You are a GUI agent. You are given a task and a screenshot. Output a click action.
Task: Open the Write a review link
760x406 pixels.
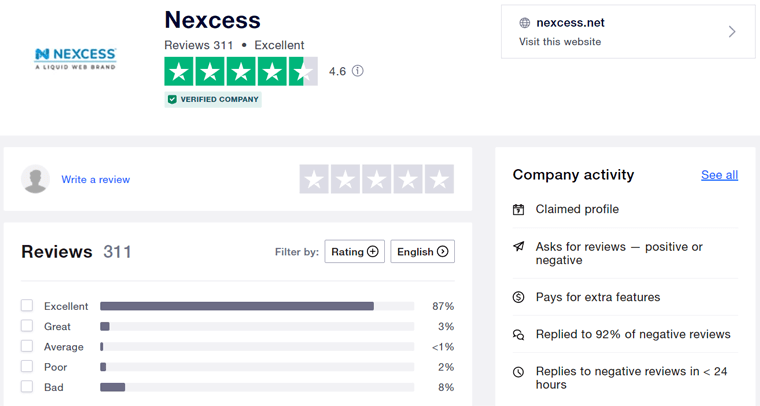point(95,180)
